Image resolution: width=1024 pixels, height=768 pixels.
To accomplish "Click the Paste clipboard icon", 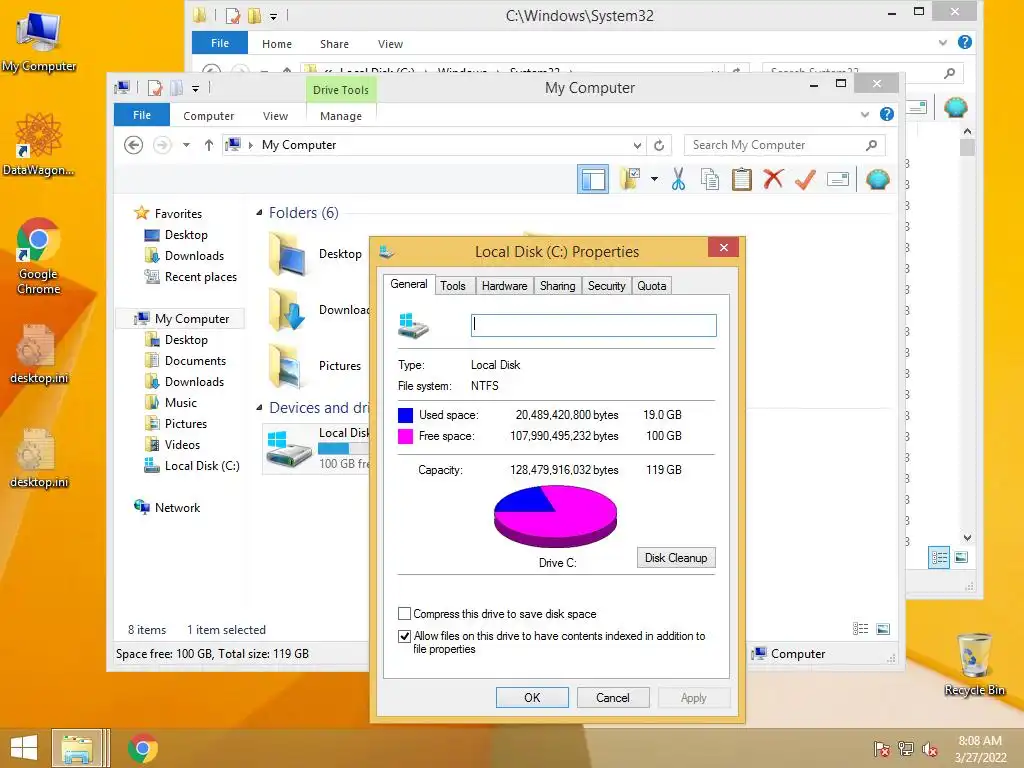I will [742, 179].
